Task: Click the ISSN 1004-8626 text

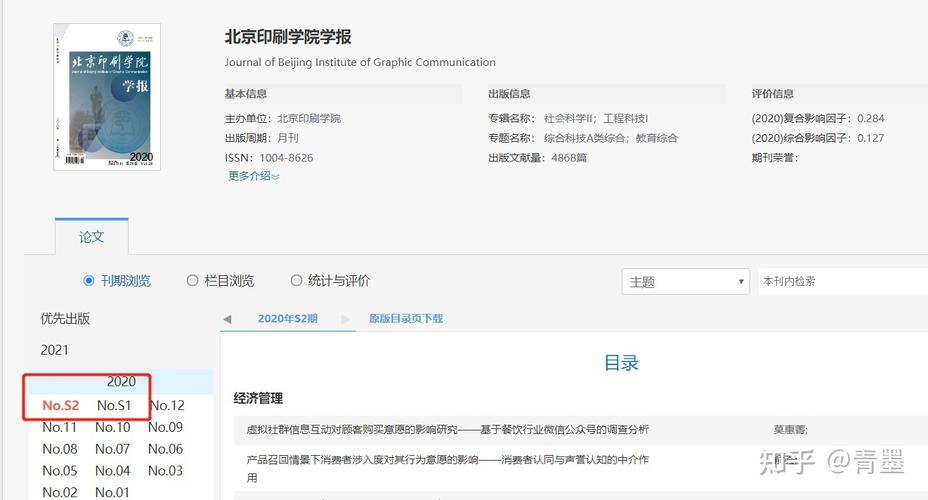Action: click(x=269, y=158)
